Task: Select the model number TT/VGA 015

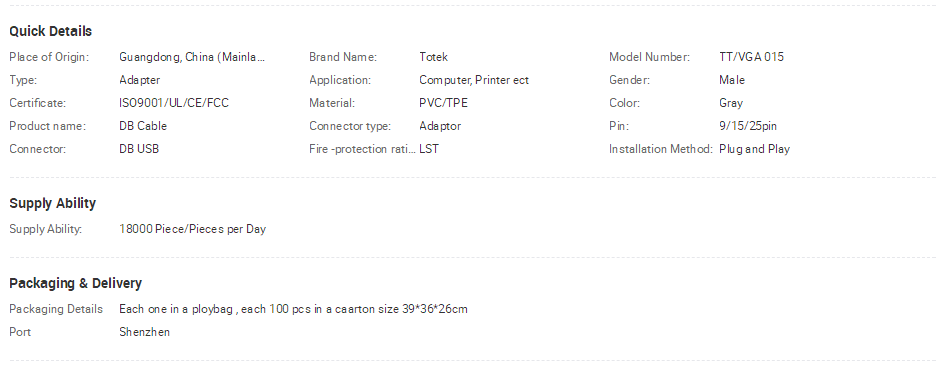Action: pos(751,57)
